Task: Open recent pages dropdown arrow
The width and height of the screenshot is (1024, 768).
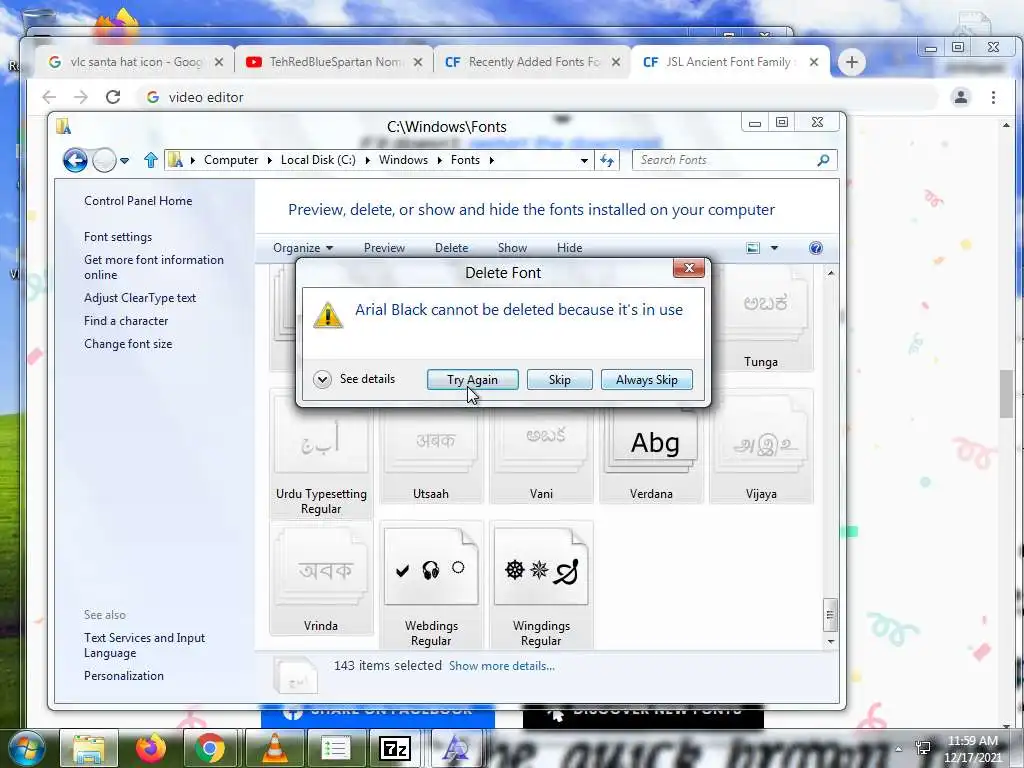Action: click(124, 161)
